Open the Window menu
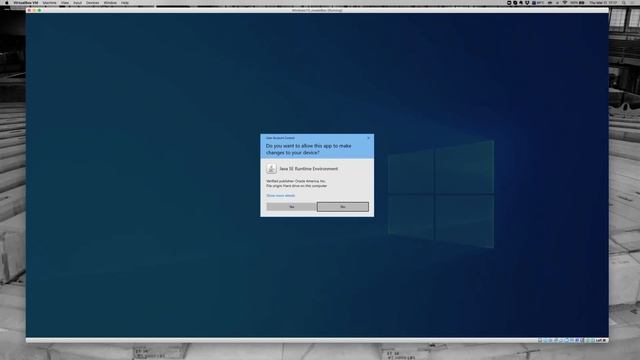The height and width of the screenshot is (360, 640). [110, 2]
